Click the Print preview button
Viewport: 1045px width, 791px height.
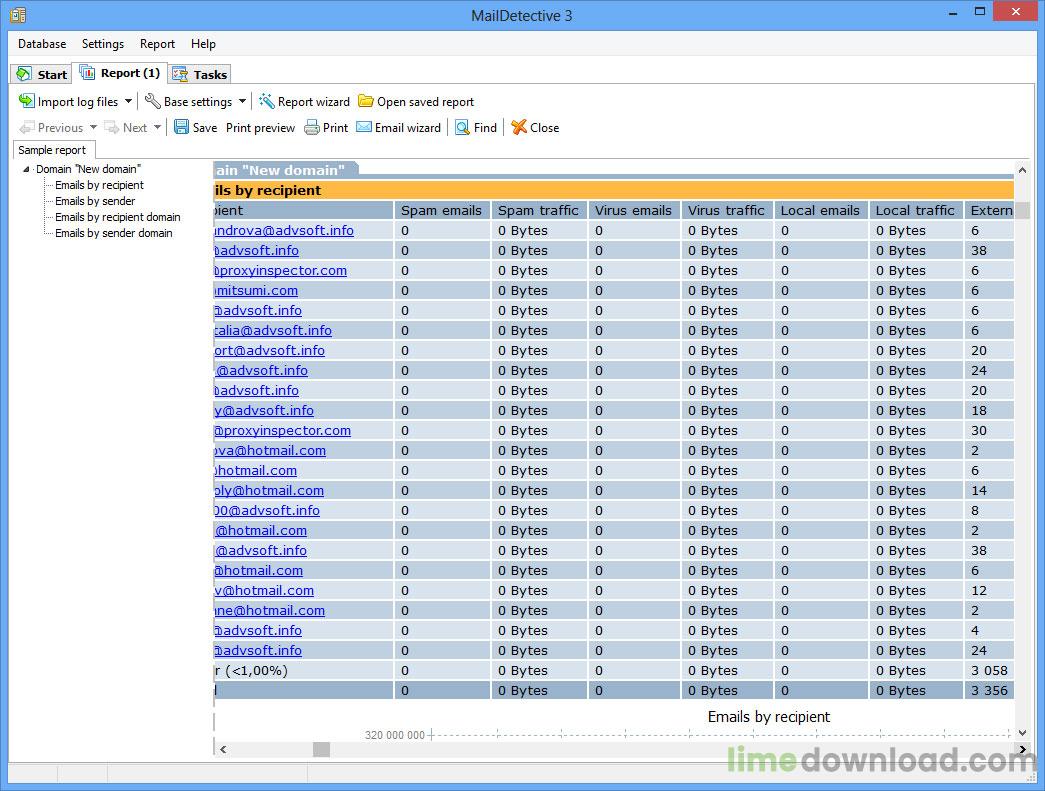(x=260, y=127)
